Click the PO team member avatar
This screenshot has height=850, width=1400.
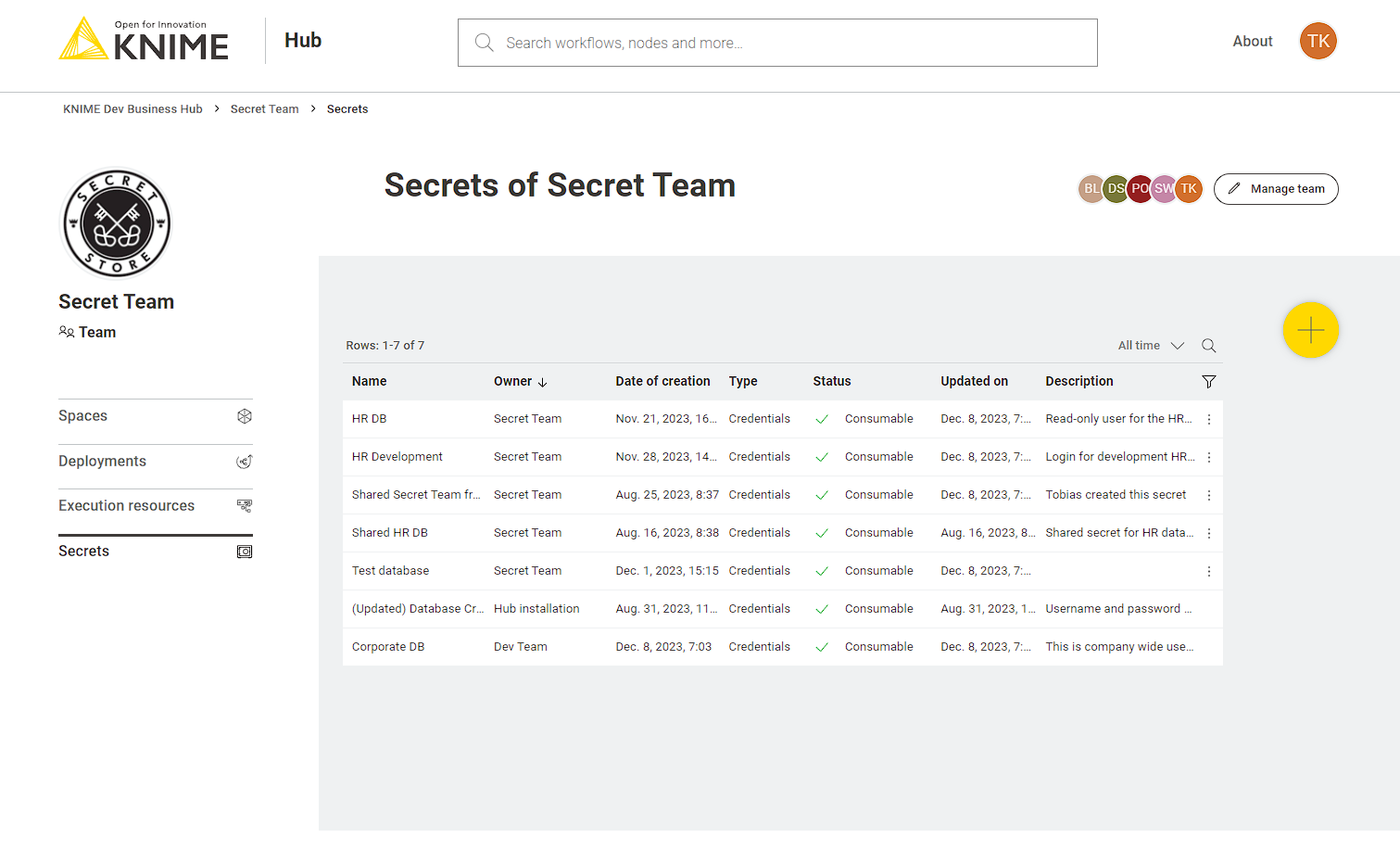pyautogui.click(x=1140, y=188)
